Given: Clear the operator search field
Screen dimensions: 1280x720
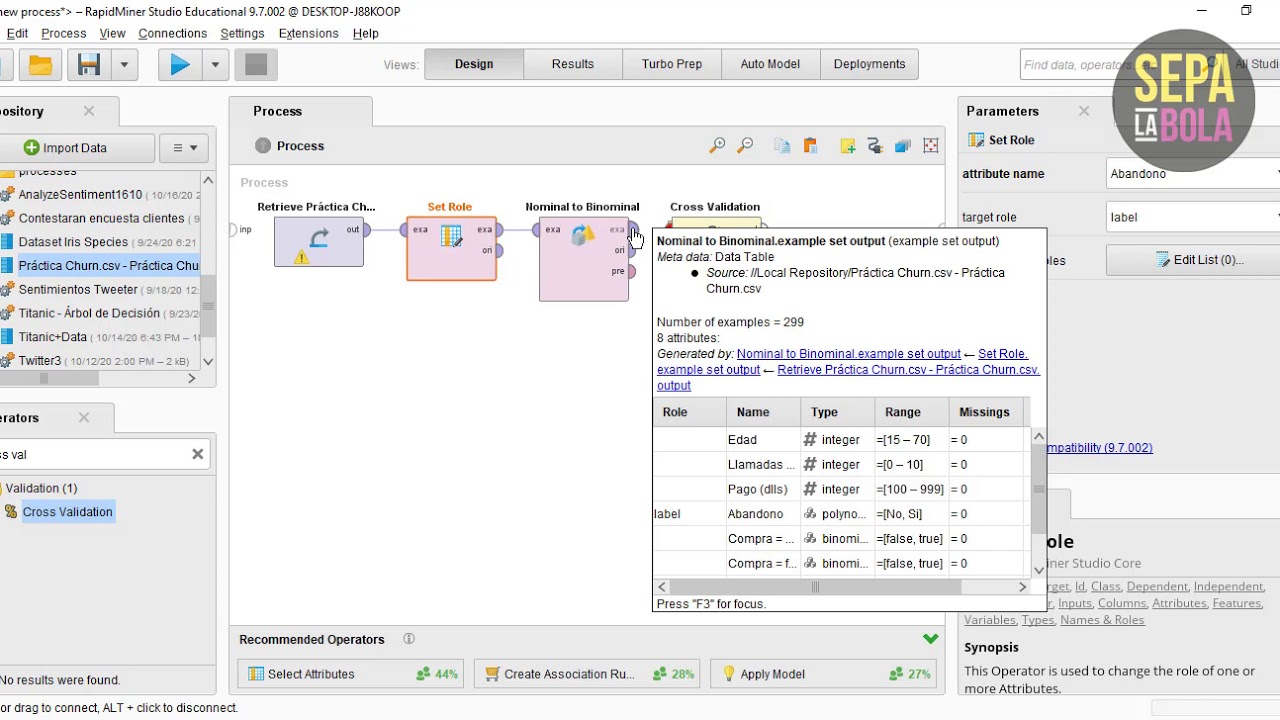Looking at the screenshot, I should click(198, 454).
